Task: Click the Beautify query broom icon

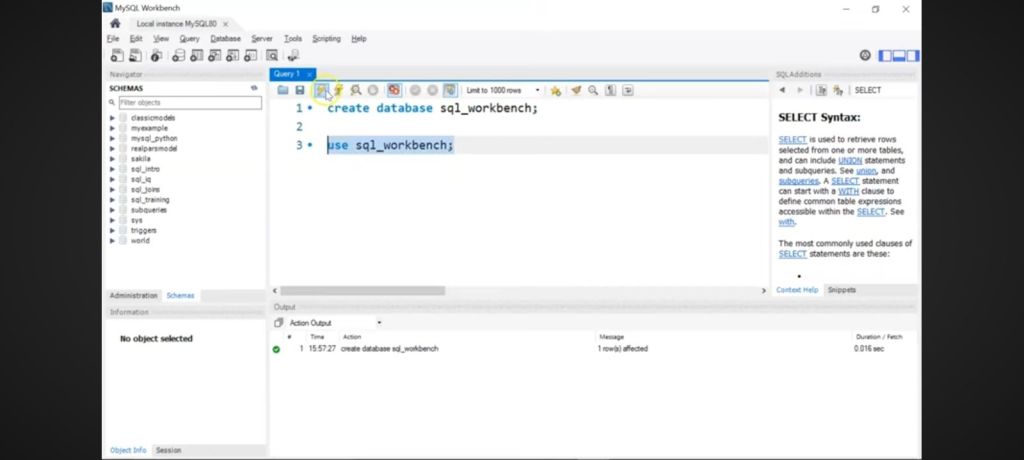Action: [575, 90]
